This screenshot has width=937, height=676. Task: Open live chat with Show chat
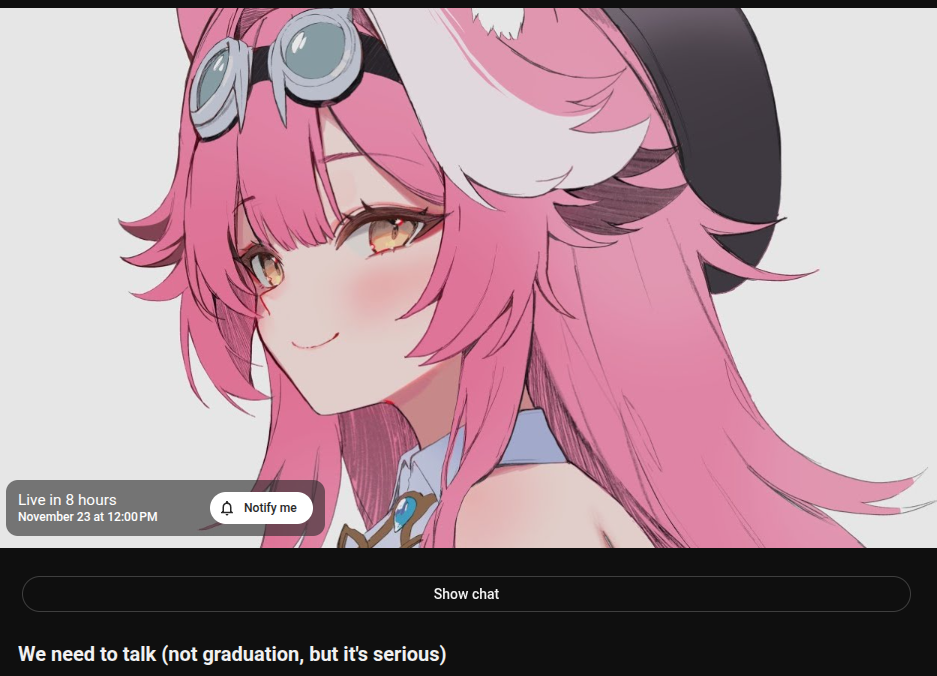pyautogui.click(x=466, y=594)
